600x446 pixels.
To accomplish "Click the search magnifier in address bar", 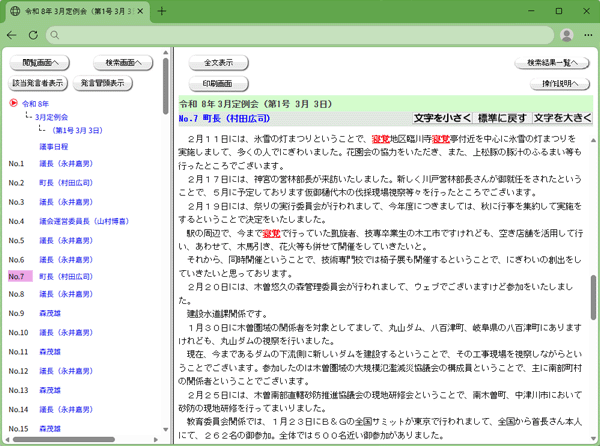I will point(55,35).
